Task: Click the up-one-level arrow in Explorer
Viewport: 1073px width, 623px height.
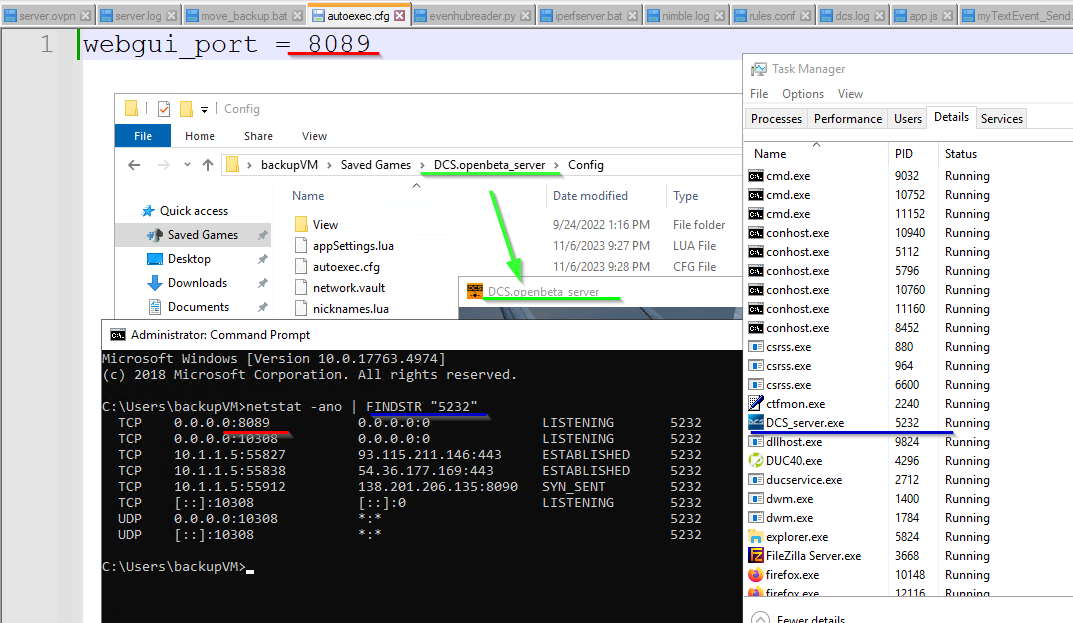Action: pyautogui.click(x=208, y=165)
